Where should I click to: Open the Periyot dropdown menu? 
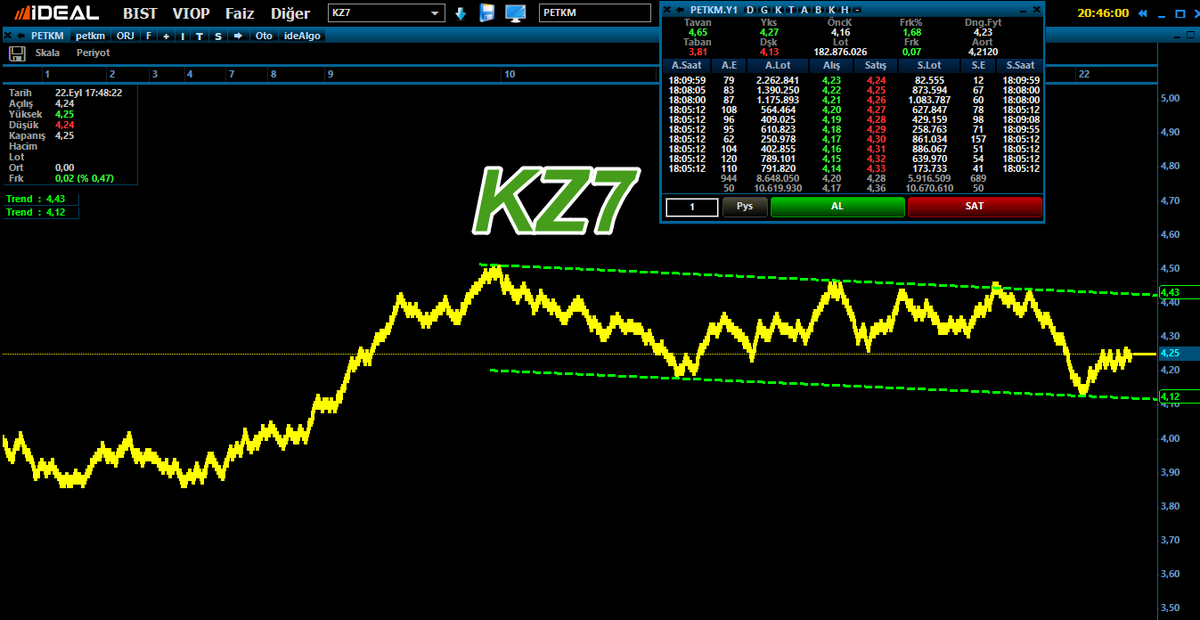pyautogui.click(x=93, y=52)
